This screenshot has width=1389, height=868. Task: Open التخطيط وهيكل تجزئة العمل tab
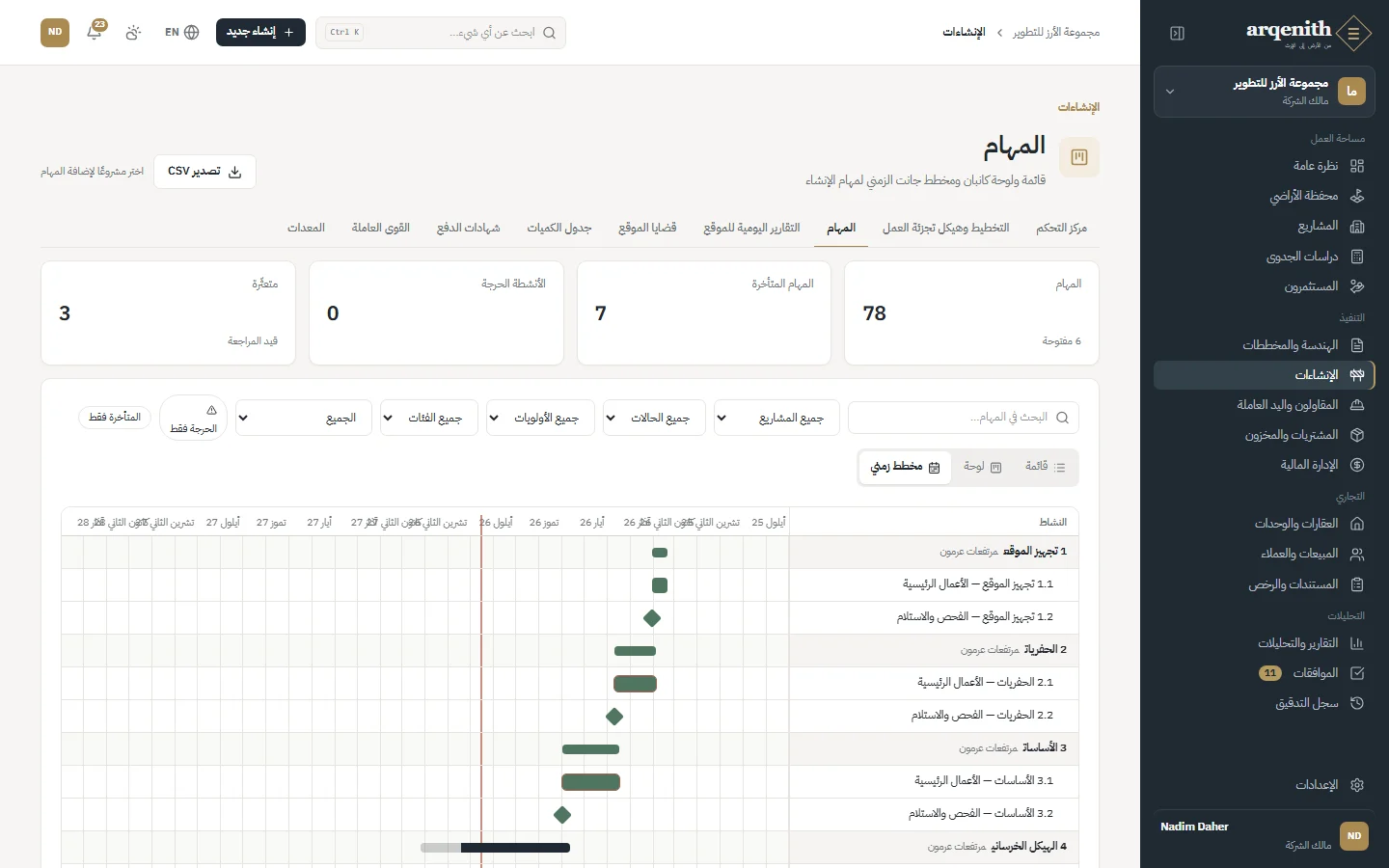pyautogui.click(x=945, y=229)
